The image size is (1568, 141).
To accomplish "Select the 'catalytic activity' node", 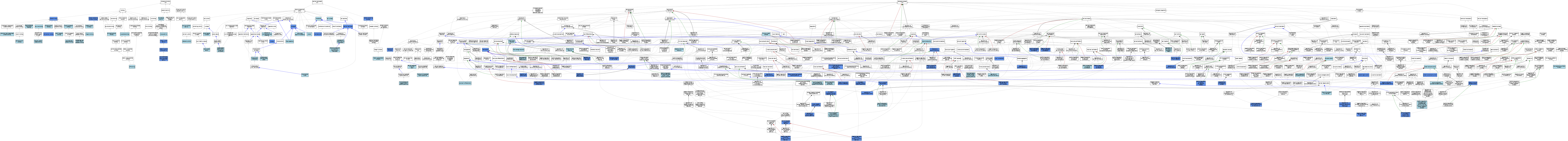I will point(166,10).
